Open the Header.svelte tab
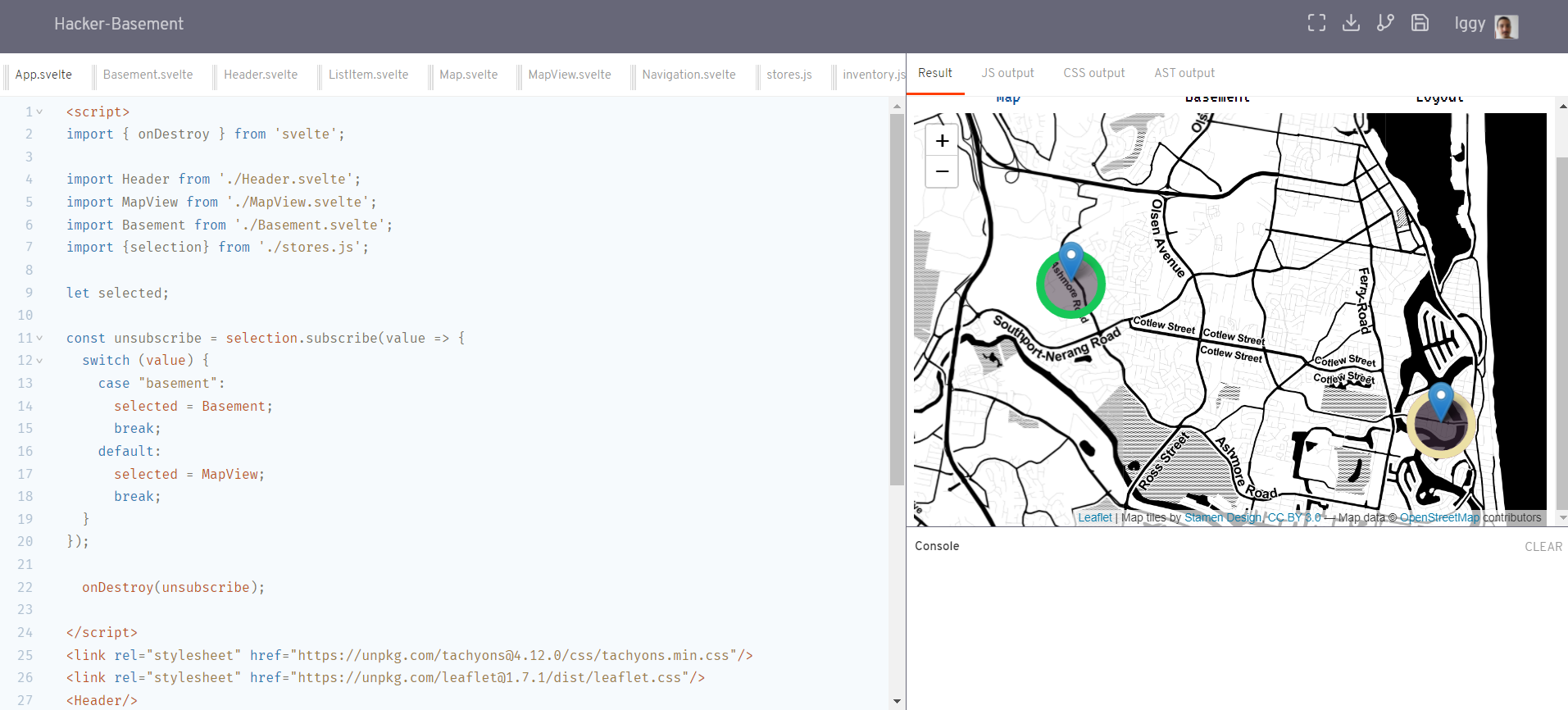 261,75
